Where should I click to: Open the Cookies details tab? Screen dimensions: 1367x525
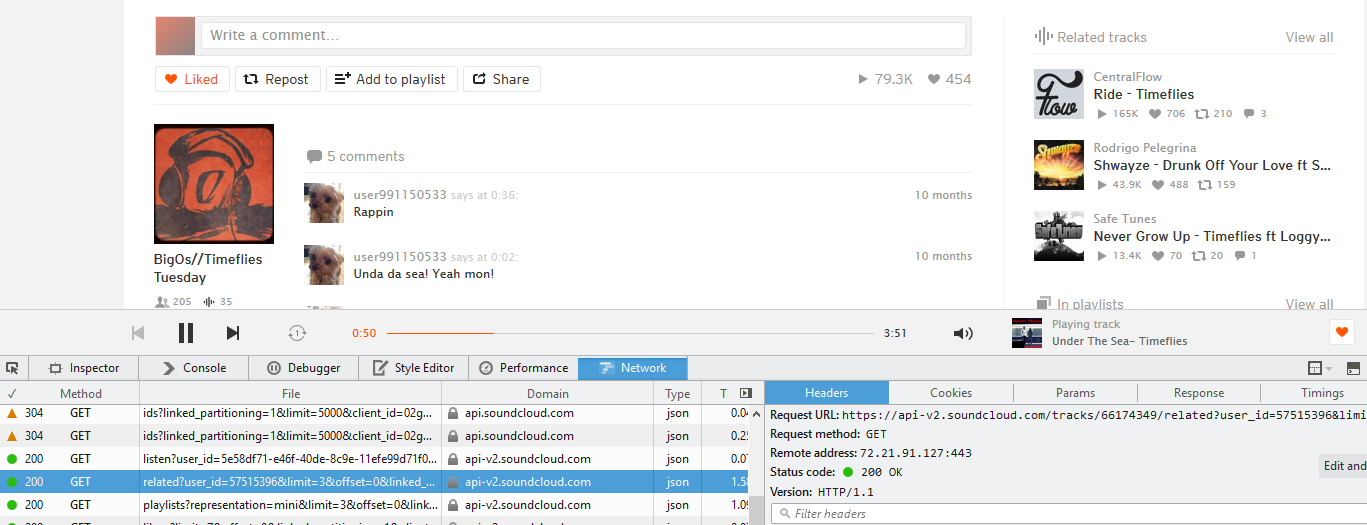coord(951,393)
